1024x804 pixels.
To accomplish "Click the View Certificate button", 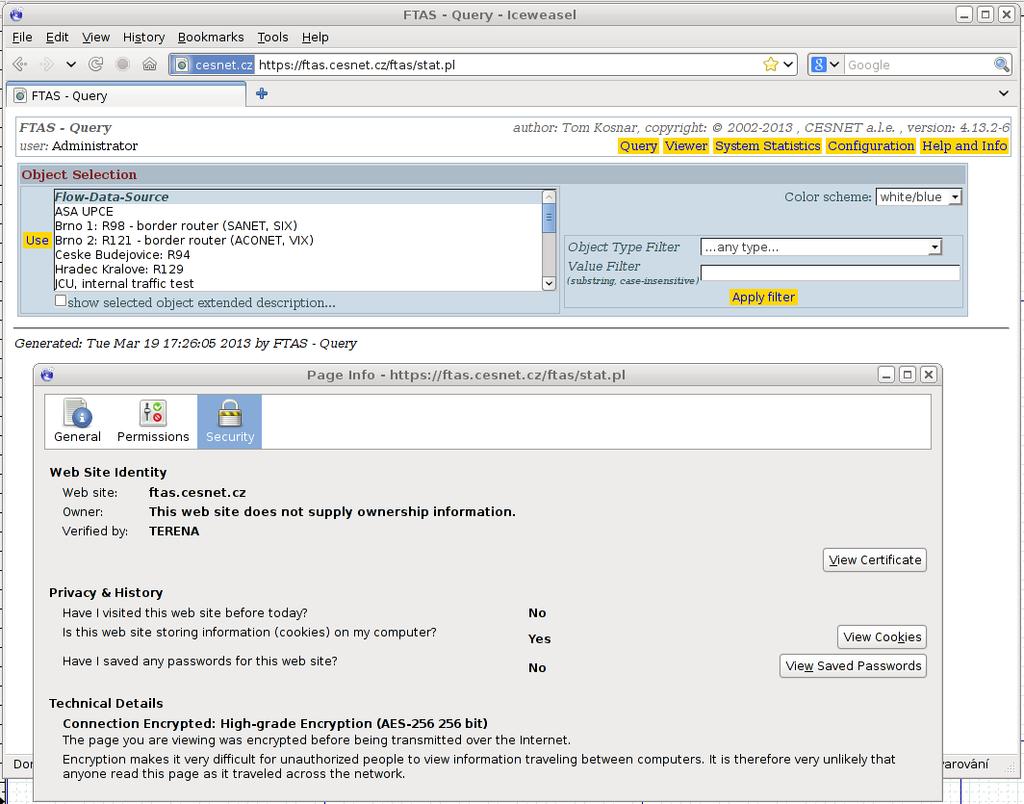I will 874,560.
